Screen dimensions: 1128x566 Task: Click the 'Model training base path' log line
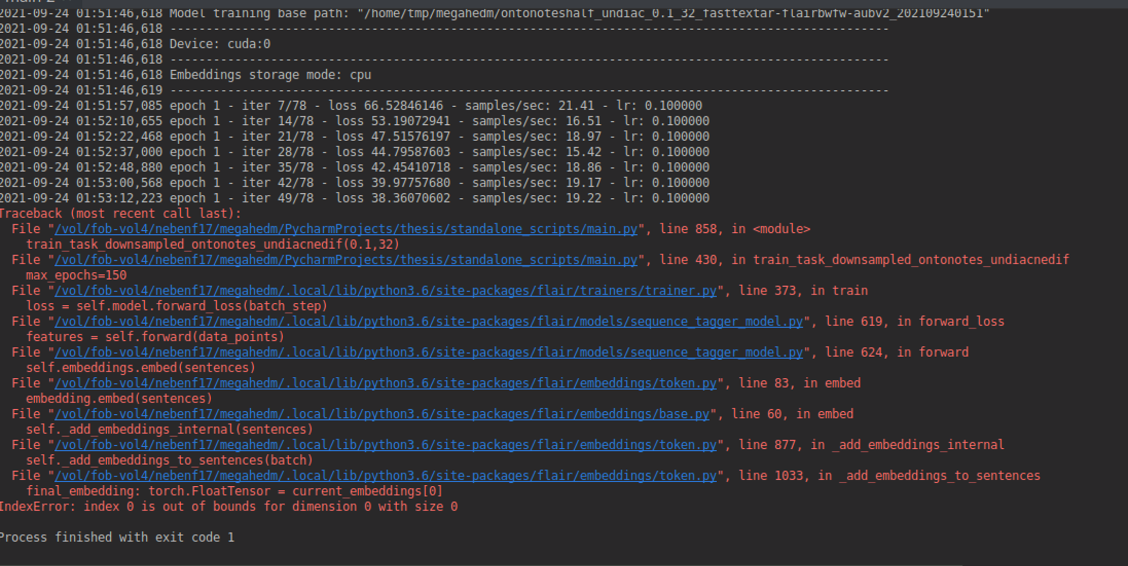point(495,13)
